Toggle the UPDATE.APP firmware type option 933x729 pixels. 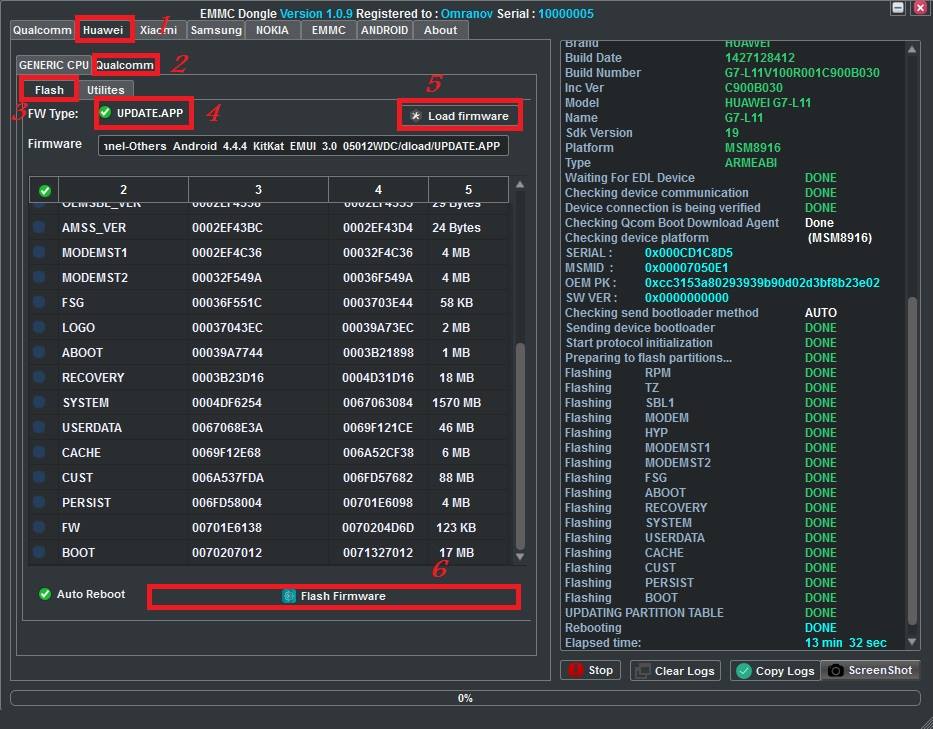[142, 112]
